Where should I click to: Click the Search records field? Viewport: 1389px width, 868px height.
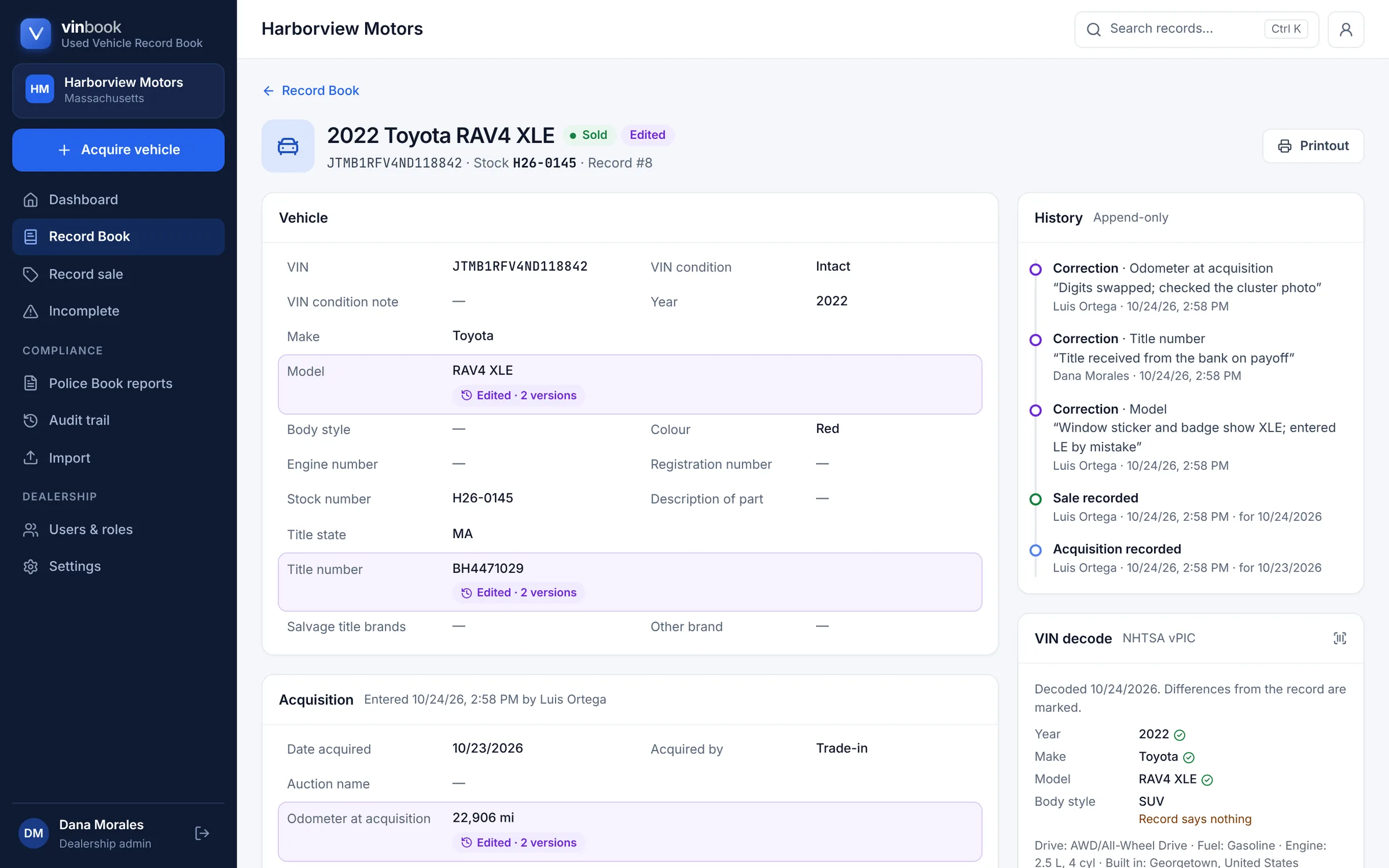(1196, 29)
